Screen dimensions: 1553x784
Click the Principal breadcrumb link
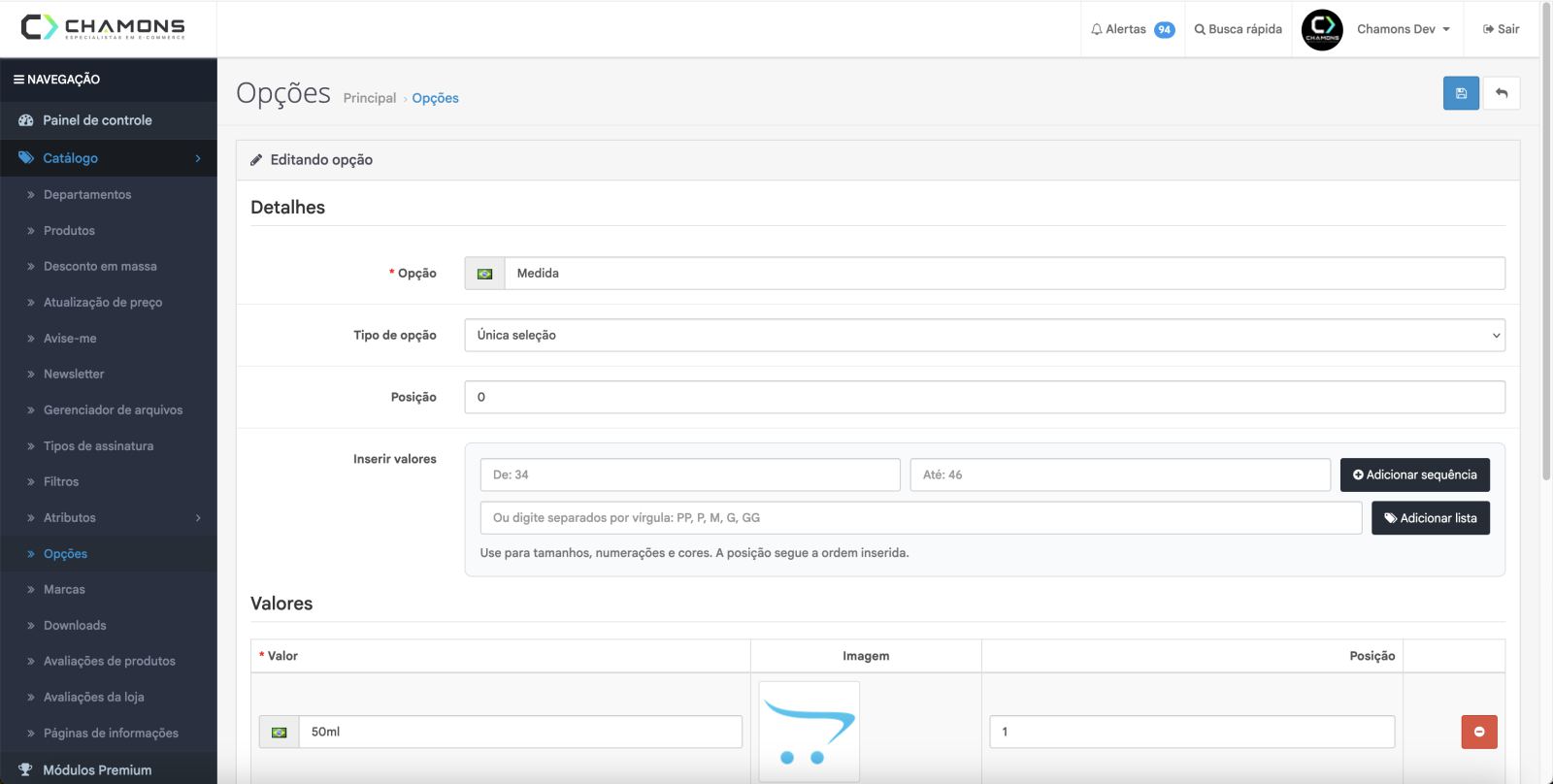click(370, 98)
